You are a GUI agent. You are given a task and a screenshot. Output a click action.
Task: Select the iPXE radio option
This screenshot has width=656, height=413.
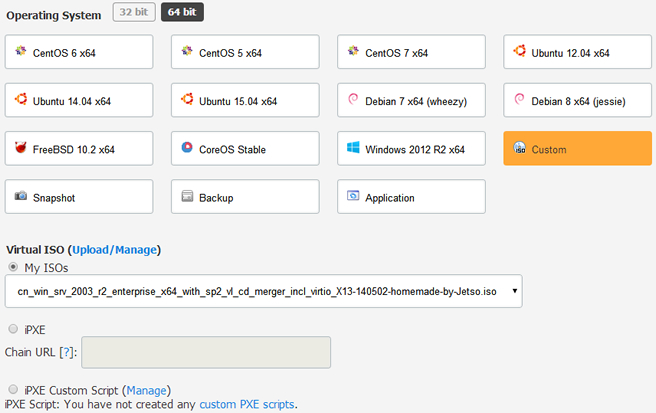pos(12,328)
